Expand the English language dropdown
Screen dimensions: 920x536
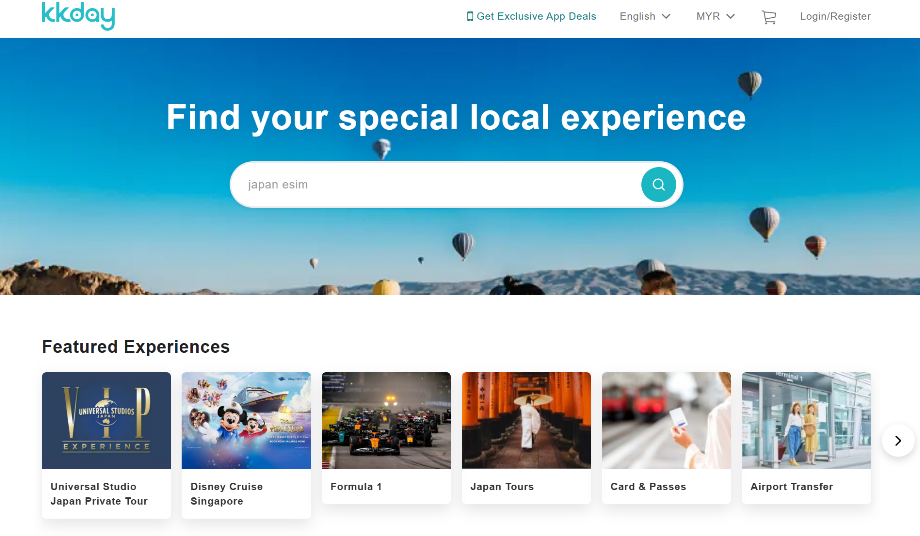point(645,16)
